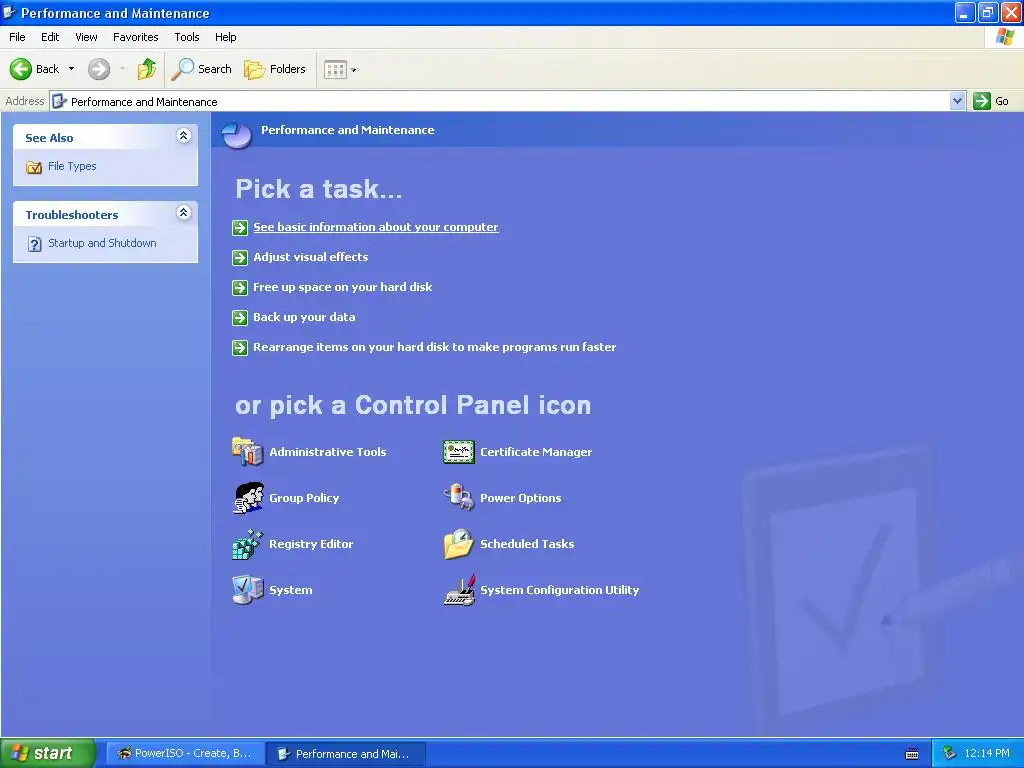This screenshot has width=1024, height=768.
Task: Open the Certificate Manager icon
Action: (458, 451)
